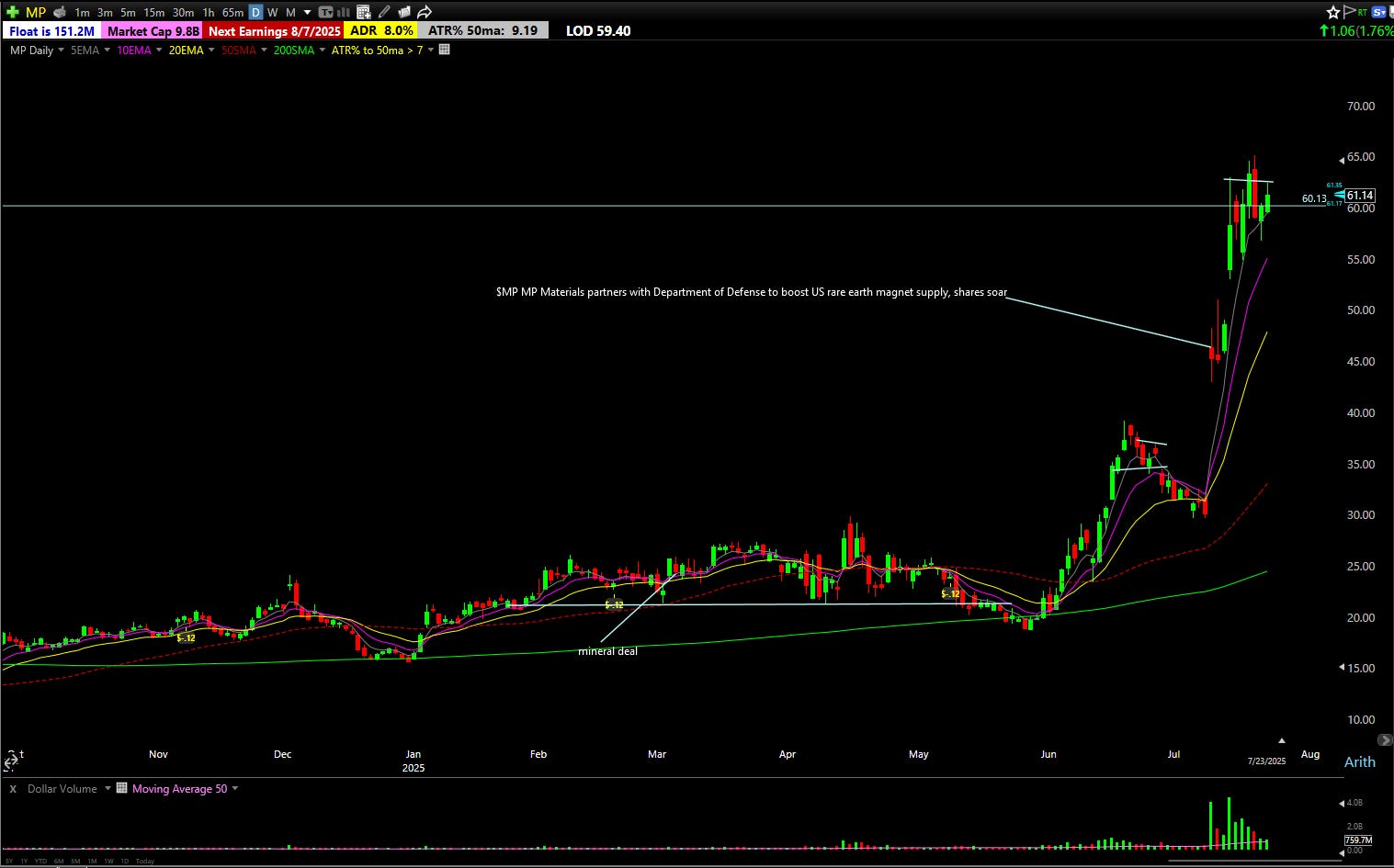The width and height of the screenshot is (1394, 868).
Task: Close the Dollar Volume pane (X)
Action: (13, 789)
